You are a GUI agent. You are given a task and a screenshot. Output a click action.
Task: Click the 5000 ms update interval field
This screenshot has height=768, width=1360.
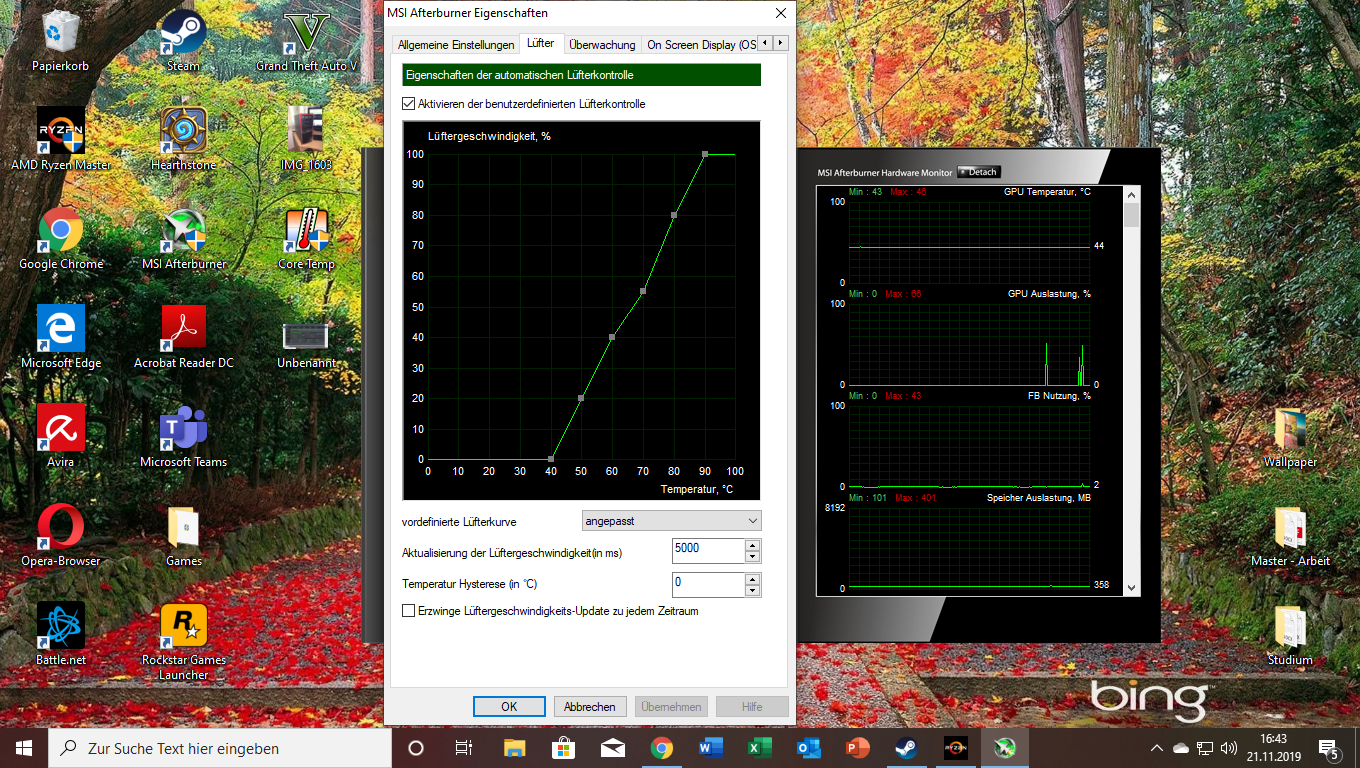(708, 551)
